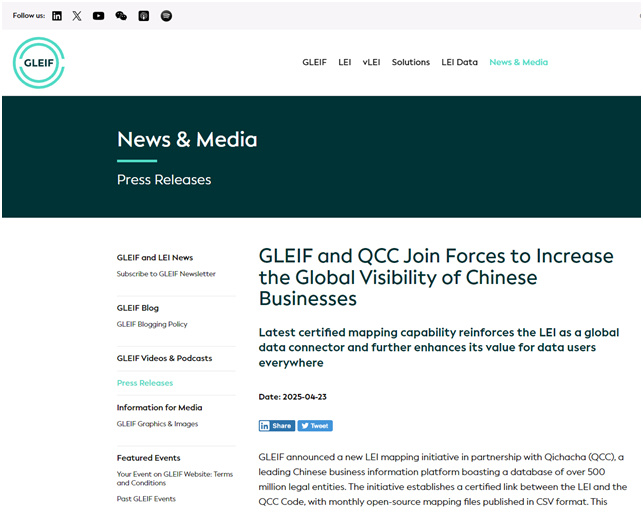The height and width of the screenshot is (512, 643).
Task: Open GLEIF Graphics & Images link
Action: [157, 424]
